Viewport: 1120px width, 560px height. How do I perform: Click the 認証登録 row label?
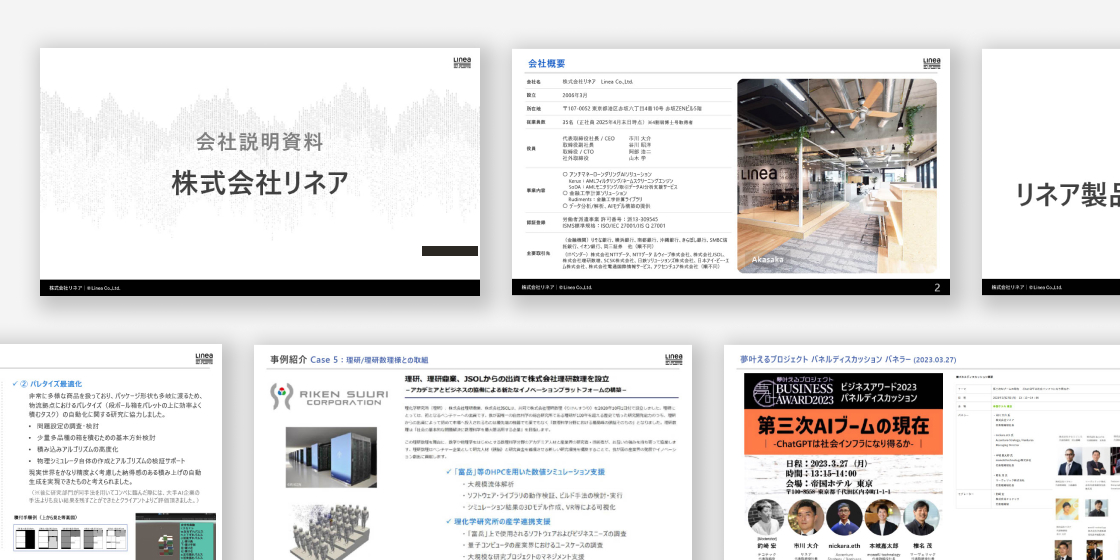536,222
